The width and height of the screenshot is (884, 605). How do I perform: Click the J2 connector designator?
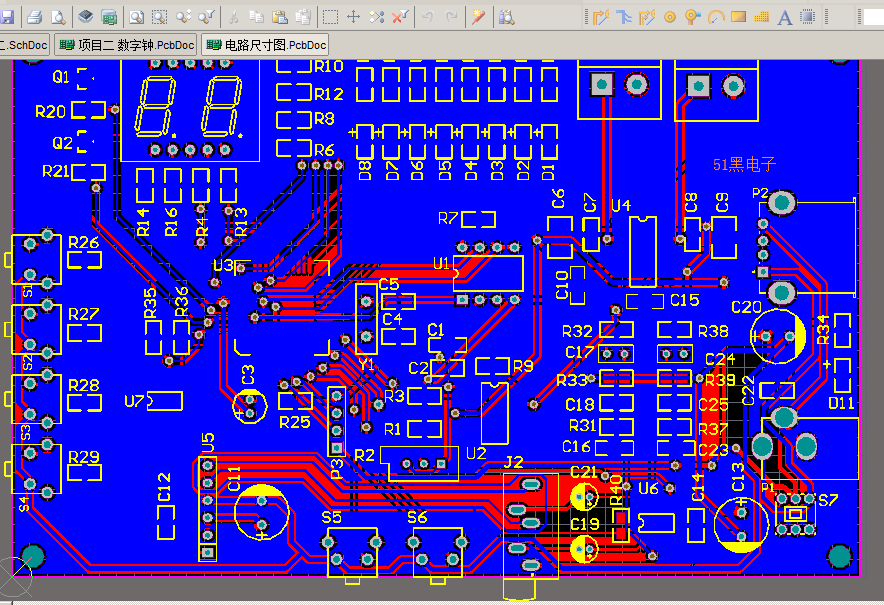coord(513,463)
